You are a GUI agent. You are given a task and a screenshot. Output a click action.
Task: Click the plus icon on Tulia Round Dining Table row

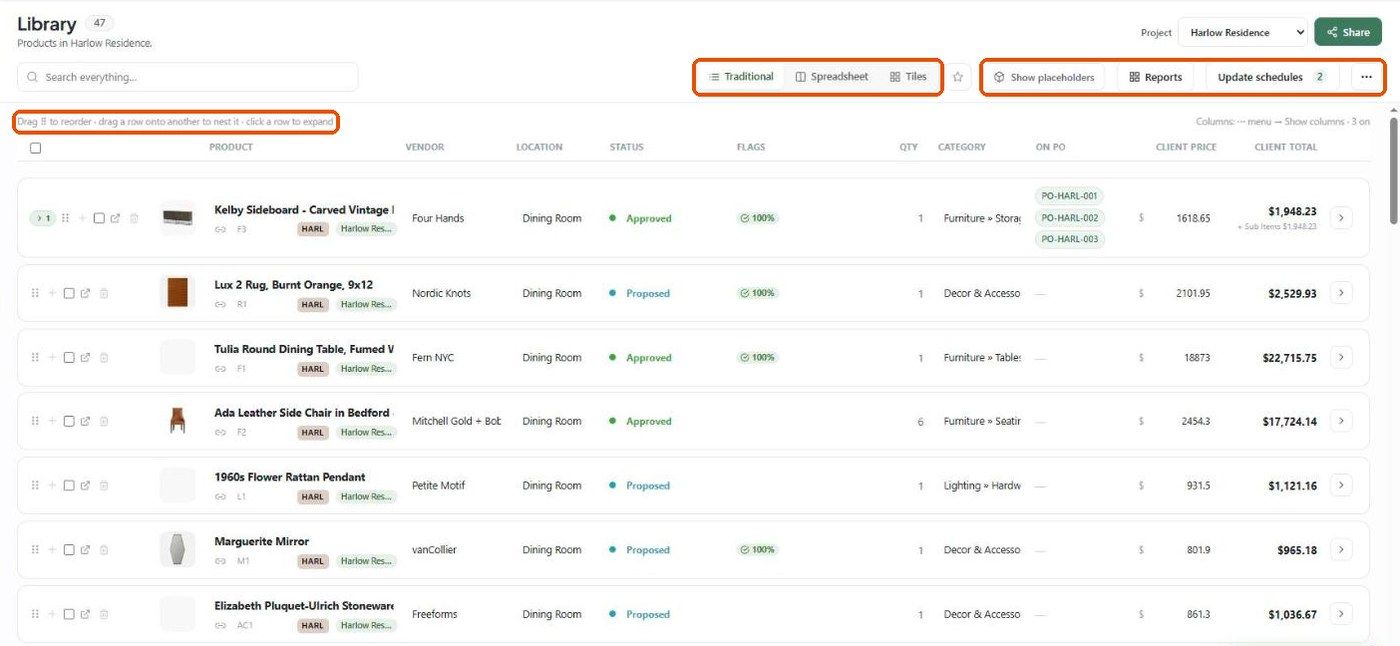[52, 357]
